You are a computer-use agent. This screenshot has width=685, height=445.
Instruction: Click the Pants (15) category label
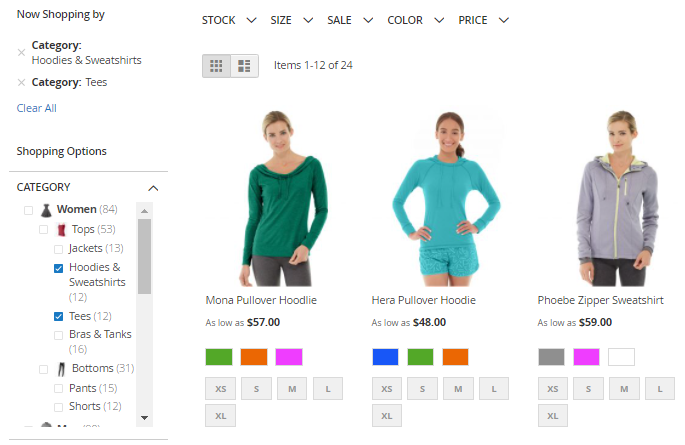tap(93, 388)
